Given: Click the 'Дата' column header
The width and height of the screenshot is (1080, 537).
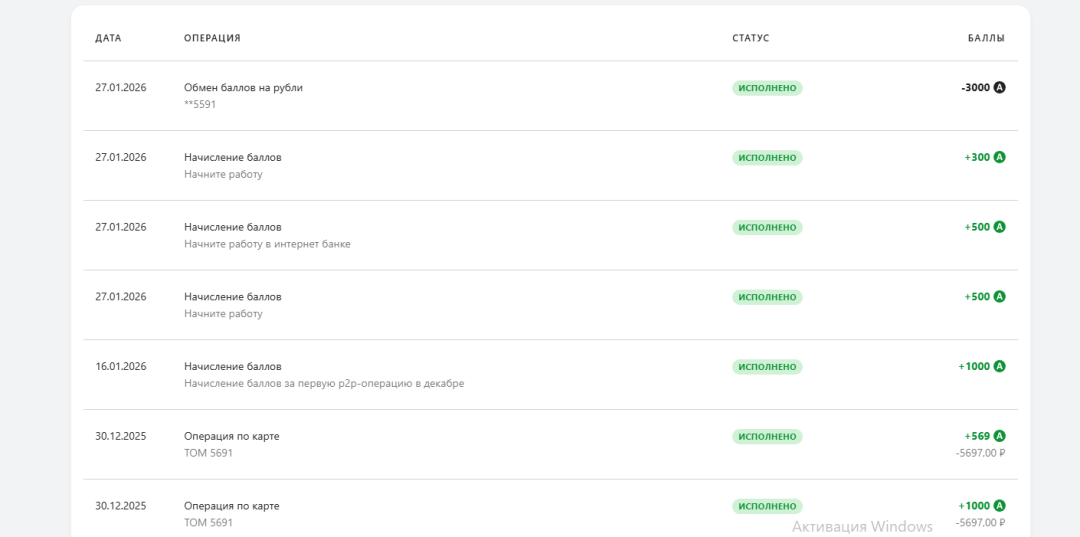Looking at the screenshot, I should [108, 38].
